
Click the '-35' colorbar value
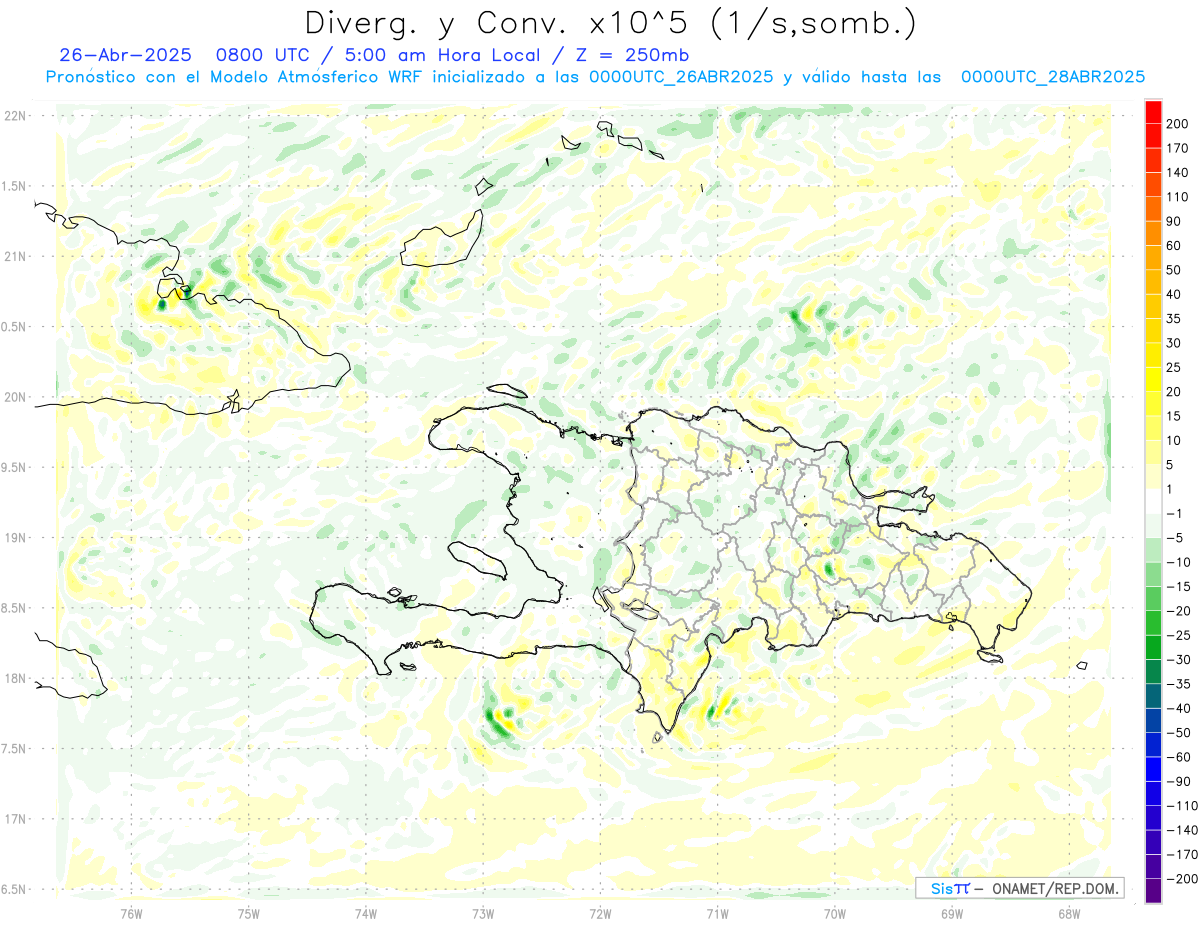(1181, 684)
